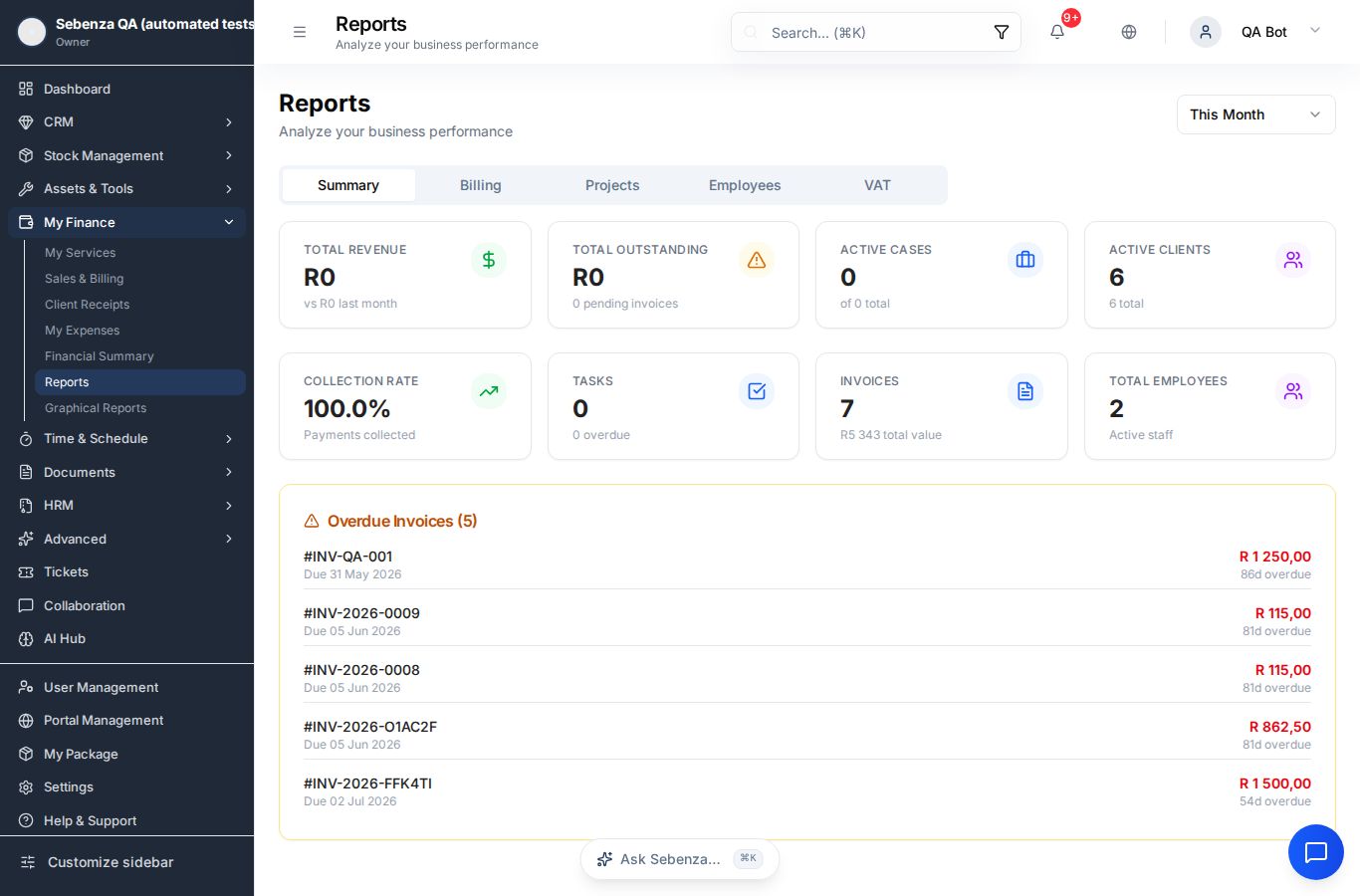The image size is (1360, 896).
Task: Click the 100.0% collection rate value
Action: pyautogui.click(x=346, y=408)
